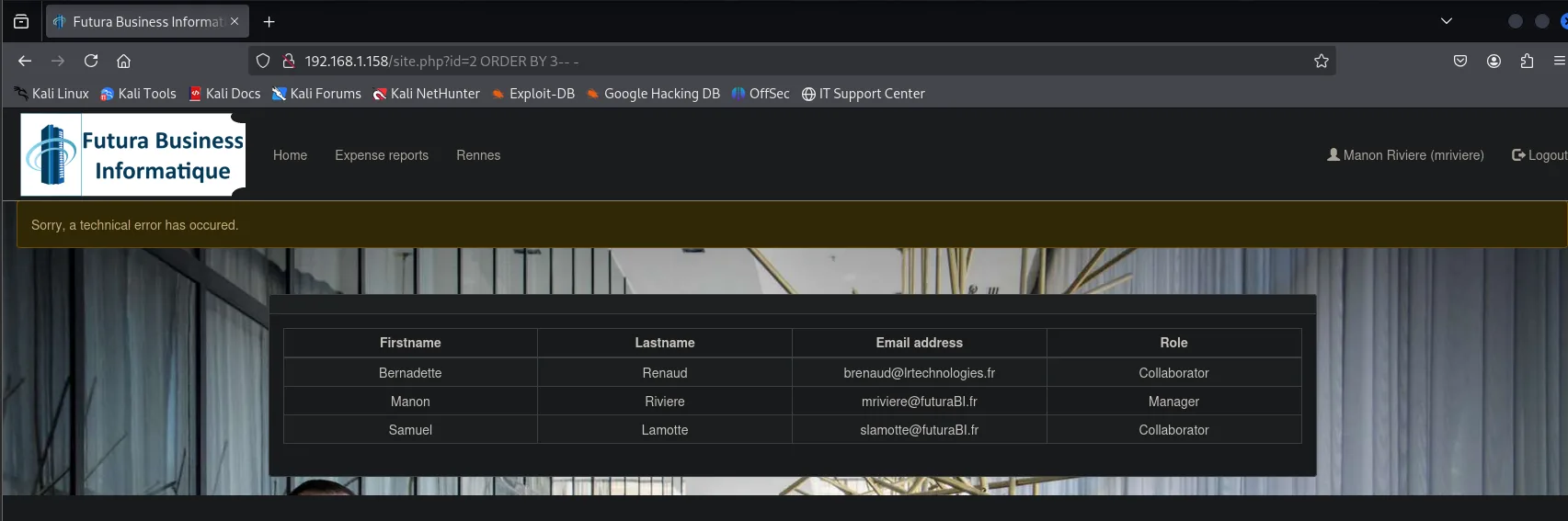Click the Role column header
1568x521 pixels.
[1173, 343]
